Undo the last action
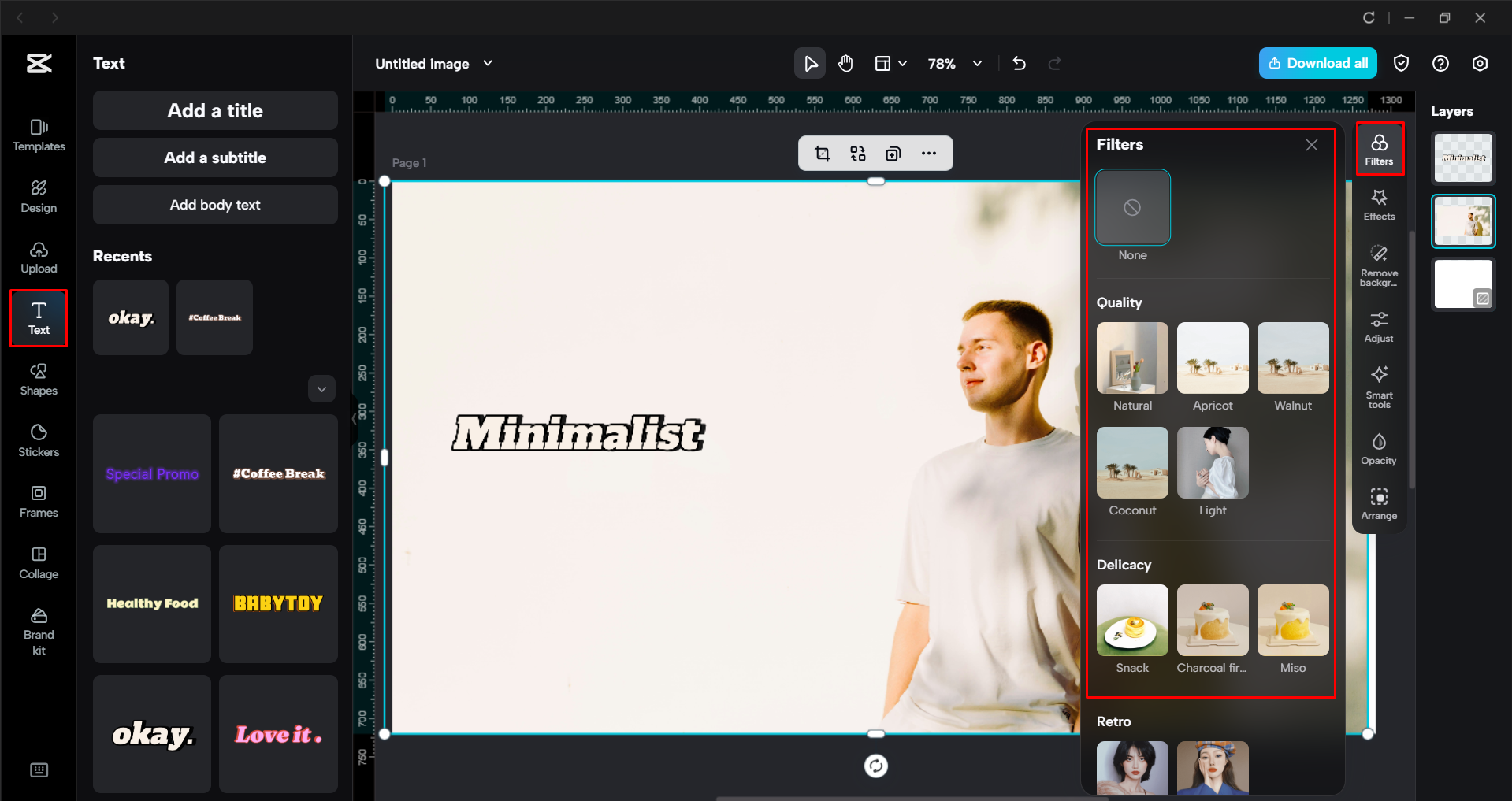 [x=1019, y=63]
